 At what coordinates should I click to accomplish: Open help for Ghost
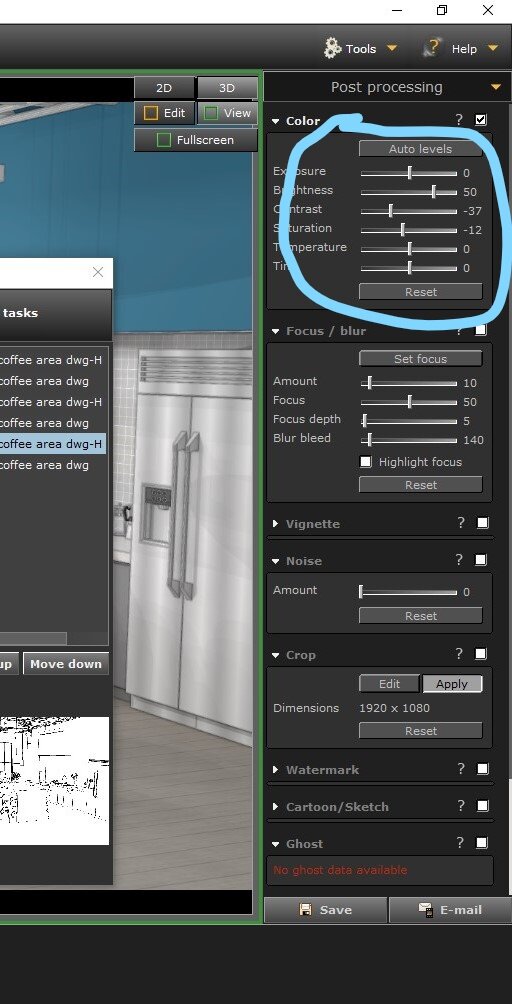pos(459,843)
